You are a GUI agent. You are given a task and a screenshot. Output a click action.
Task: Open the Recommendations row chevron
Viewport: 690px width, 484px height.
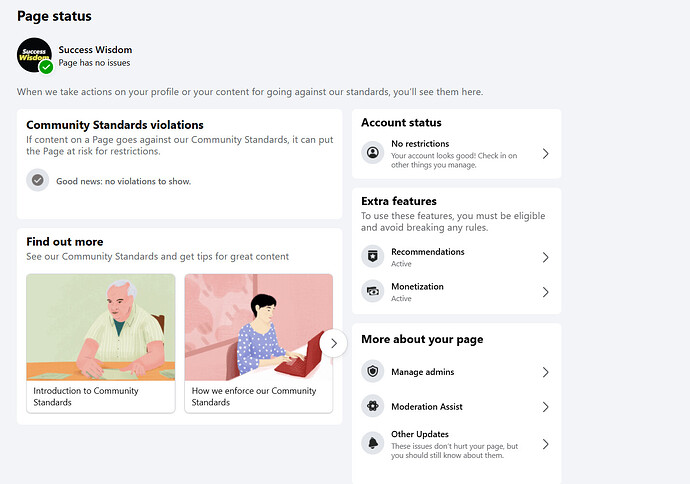coord(545,257)
